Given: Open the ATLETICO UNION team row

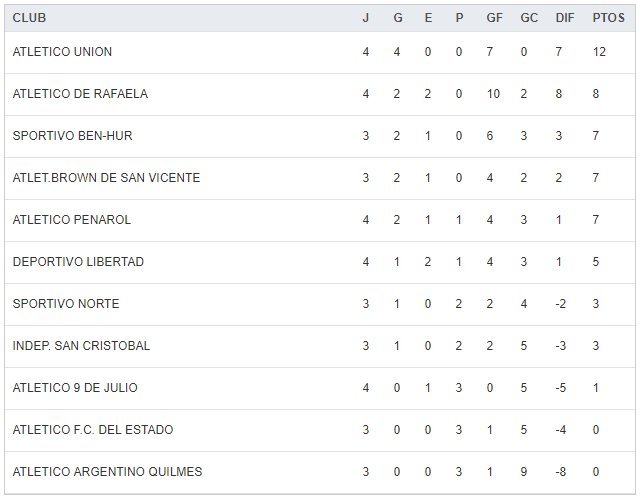Looking at the screenshot, I should click(x=62, y=52).
